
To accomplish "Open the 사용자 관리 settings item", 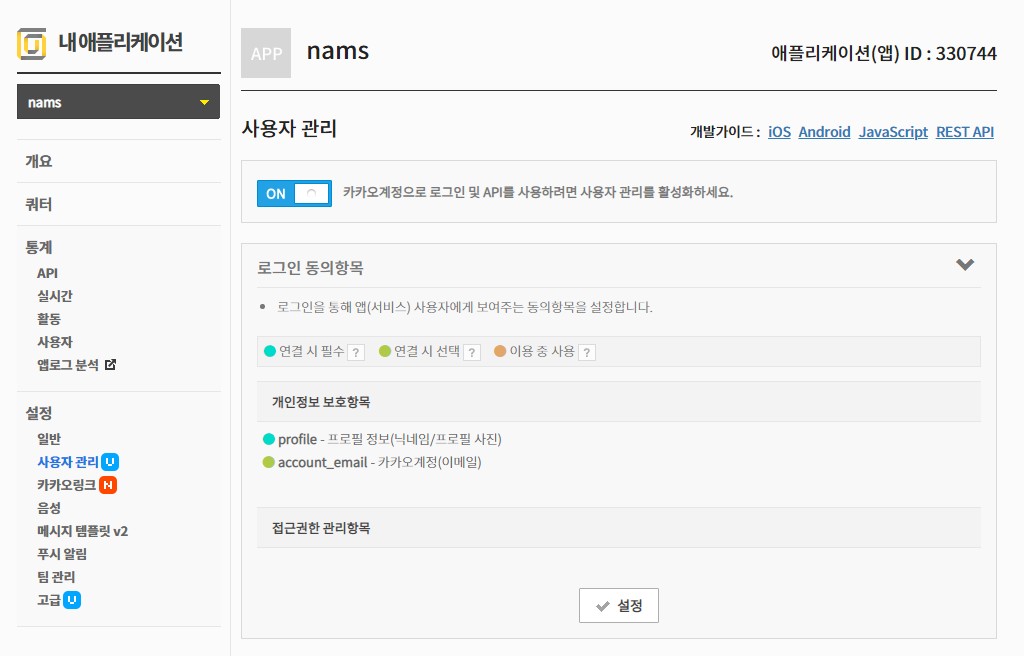I will (68, 462).
